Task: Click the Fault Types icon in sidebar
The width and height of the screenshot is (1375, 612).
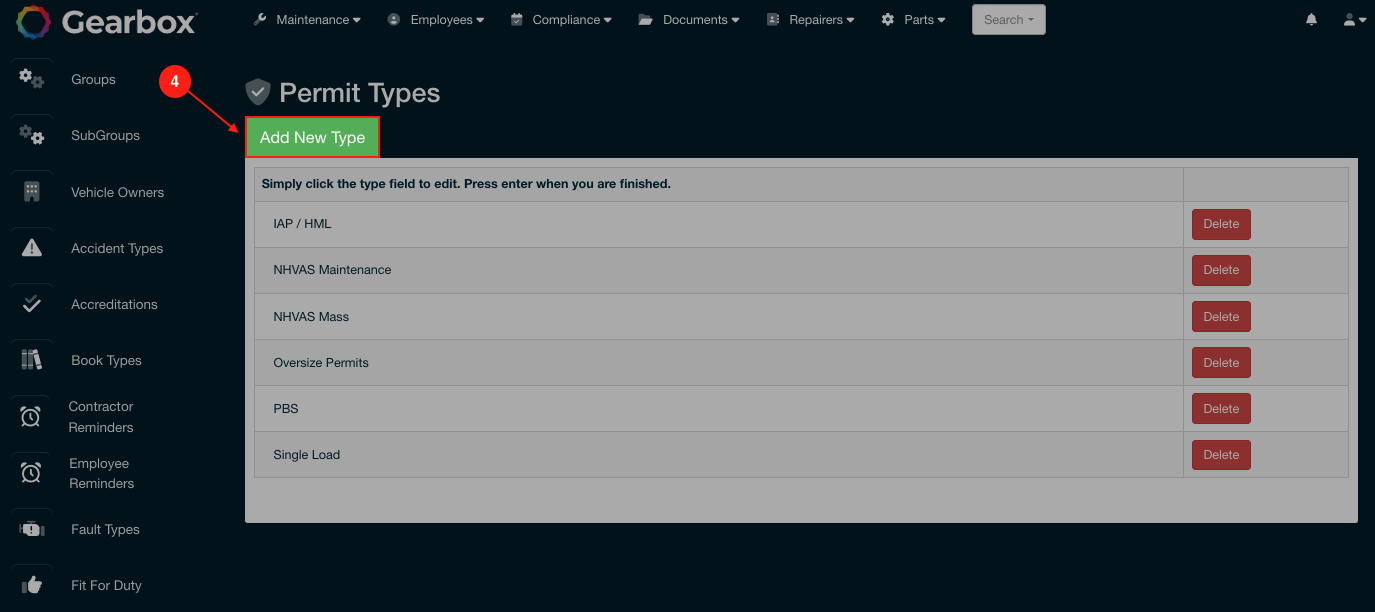Action: (x=32, y=529)
